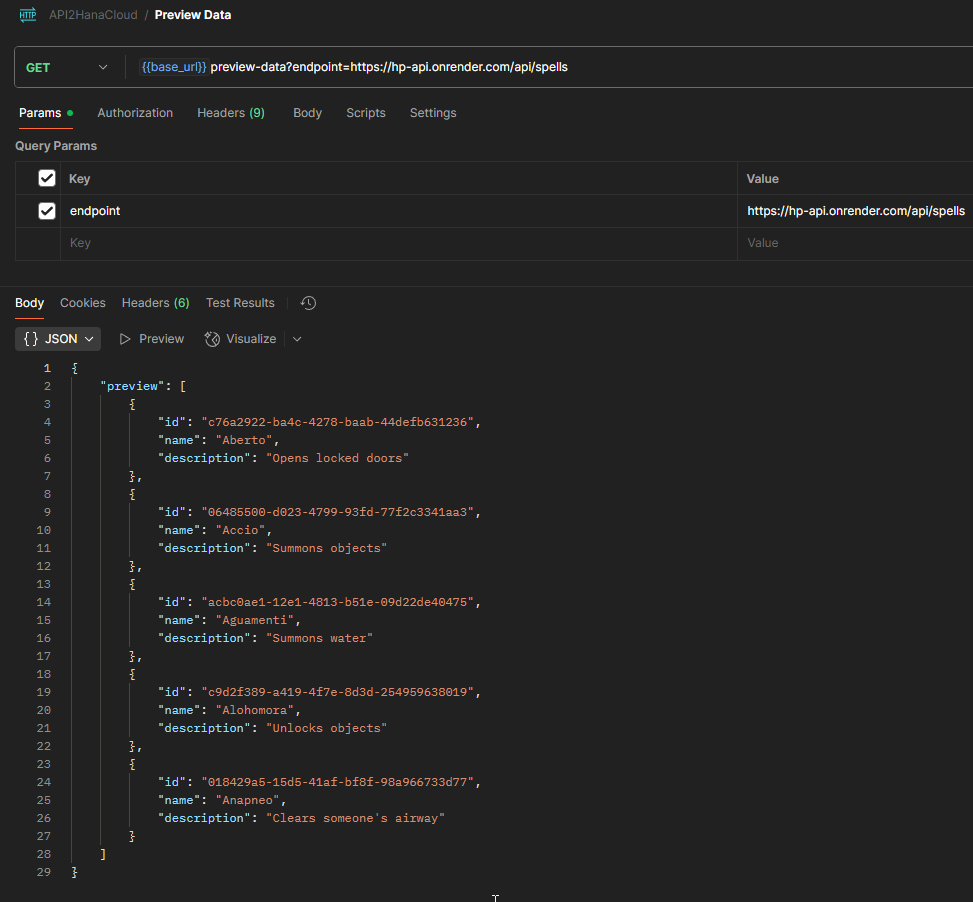Open the GET method dropdown

pyautogui.click(x=67, y=67)
